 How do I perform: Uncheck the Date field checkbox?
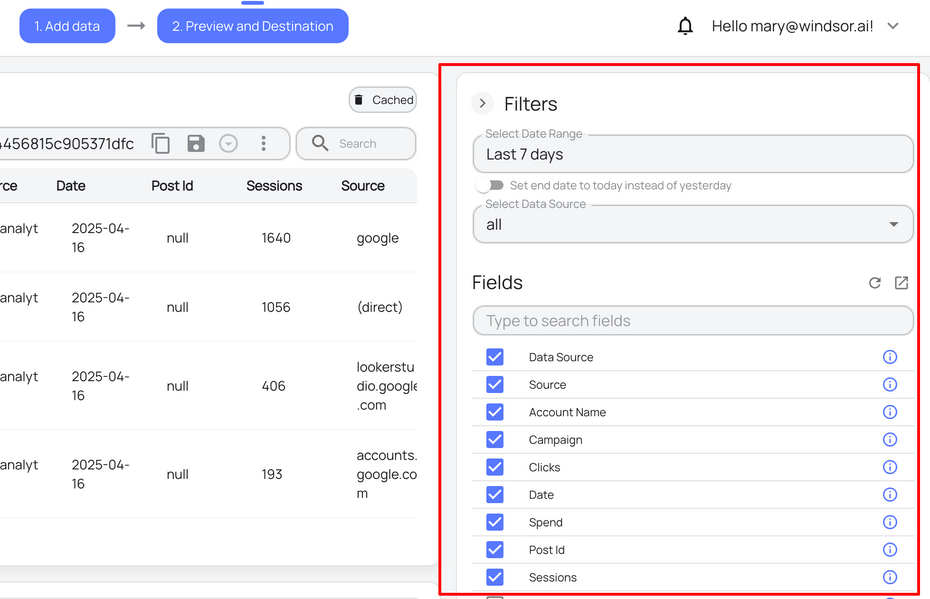[x=495, y=495]
